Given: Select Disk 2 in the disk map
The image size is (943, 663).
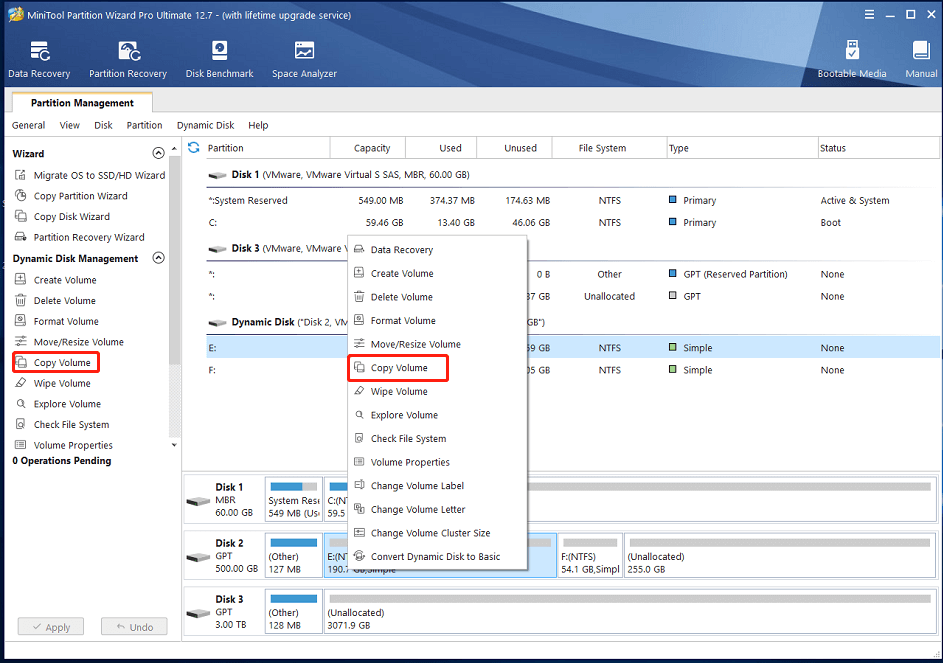Looking at the screenshot, I should tap(224, 556).
